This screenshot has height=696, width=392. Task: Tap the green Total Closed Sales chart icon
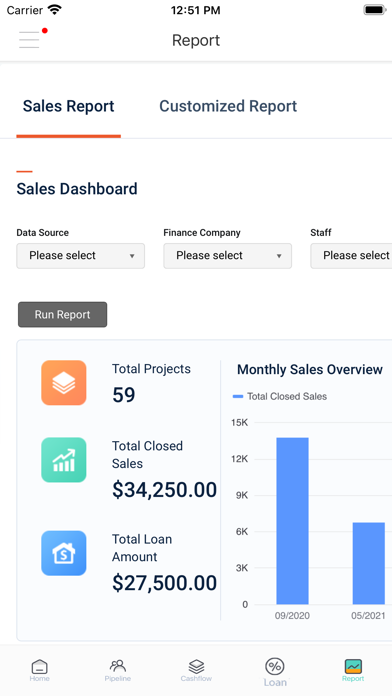(x=64, y=460)
